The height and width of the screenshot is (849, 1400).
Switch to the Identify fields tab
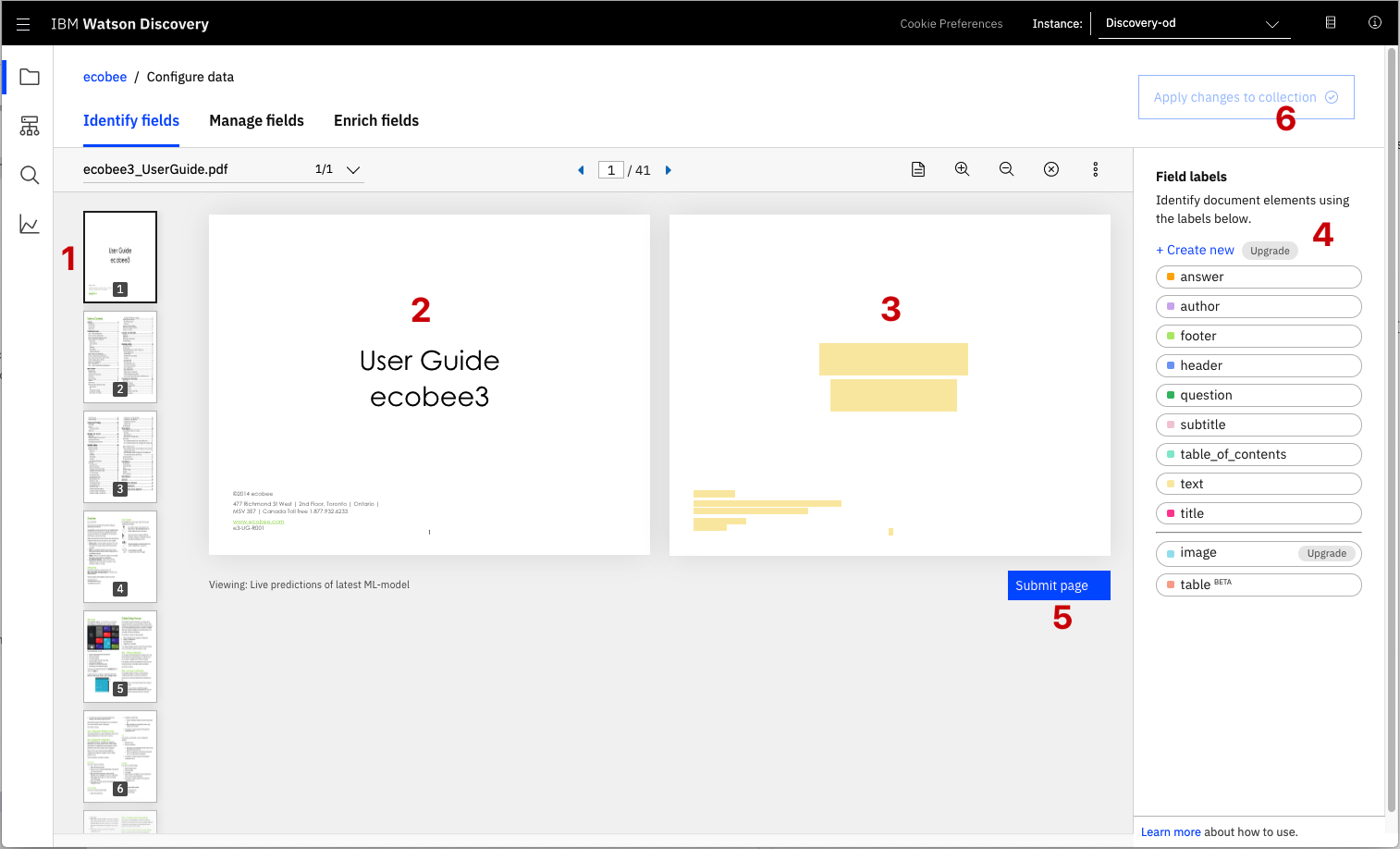(131, 121)
